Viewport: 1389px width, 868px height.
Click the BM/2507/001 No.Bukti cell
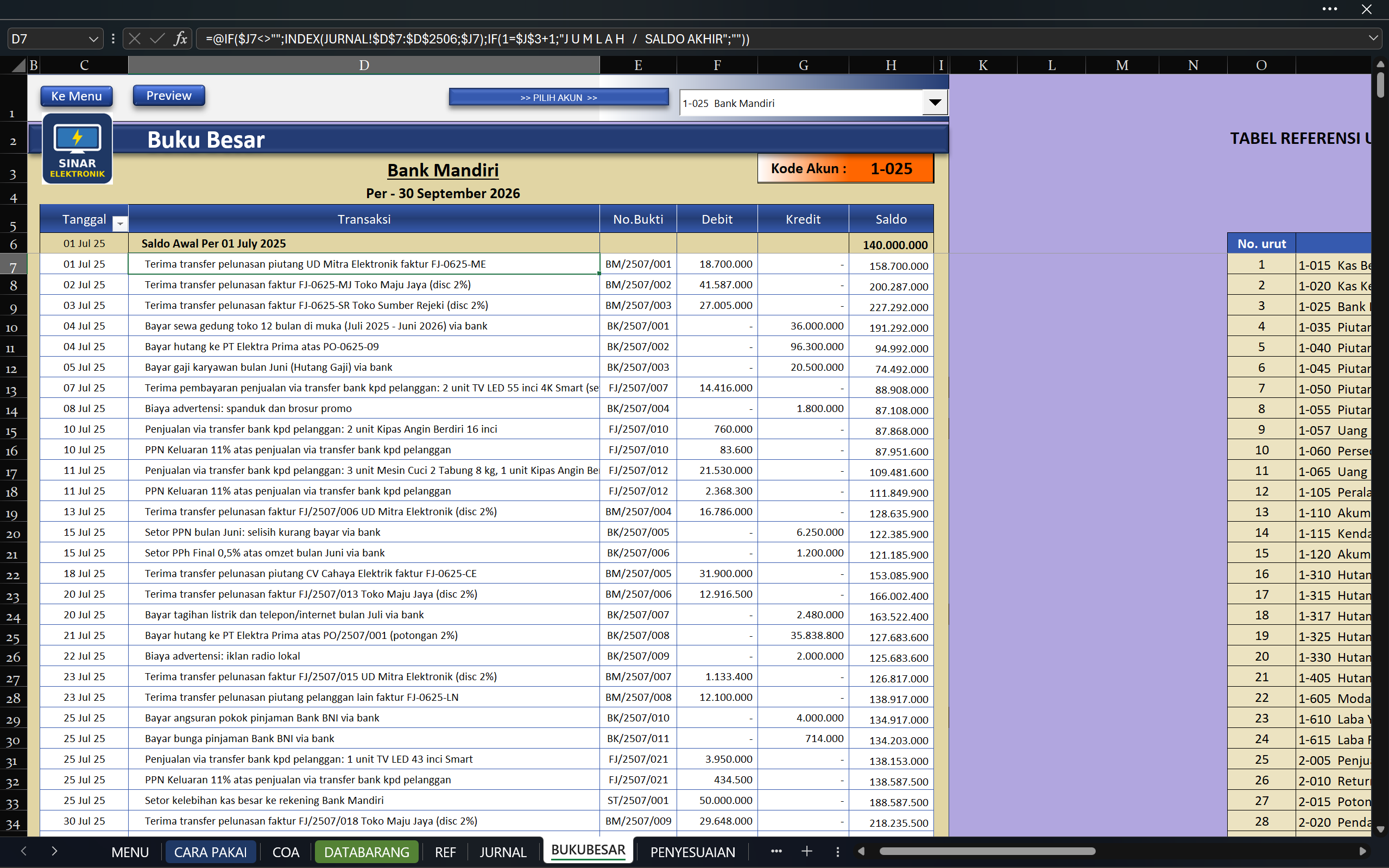tap(638, 264)
